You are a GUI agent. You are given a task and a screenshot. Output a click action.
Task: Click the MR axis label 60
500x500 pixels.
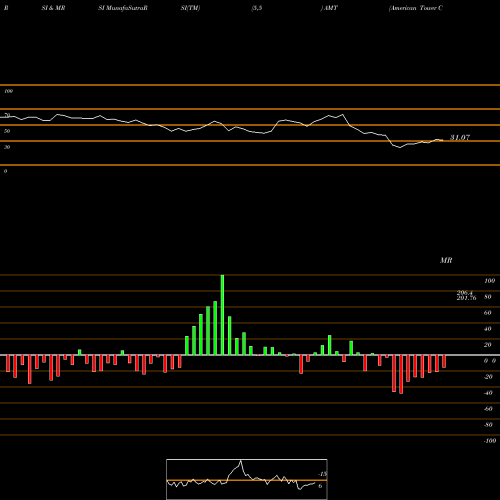click(x=488, y=313)
